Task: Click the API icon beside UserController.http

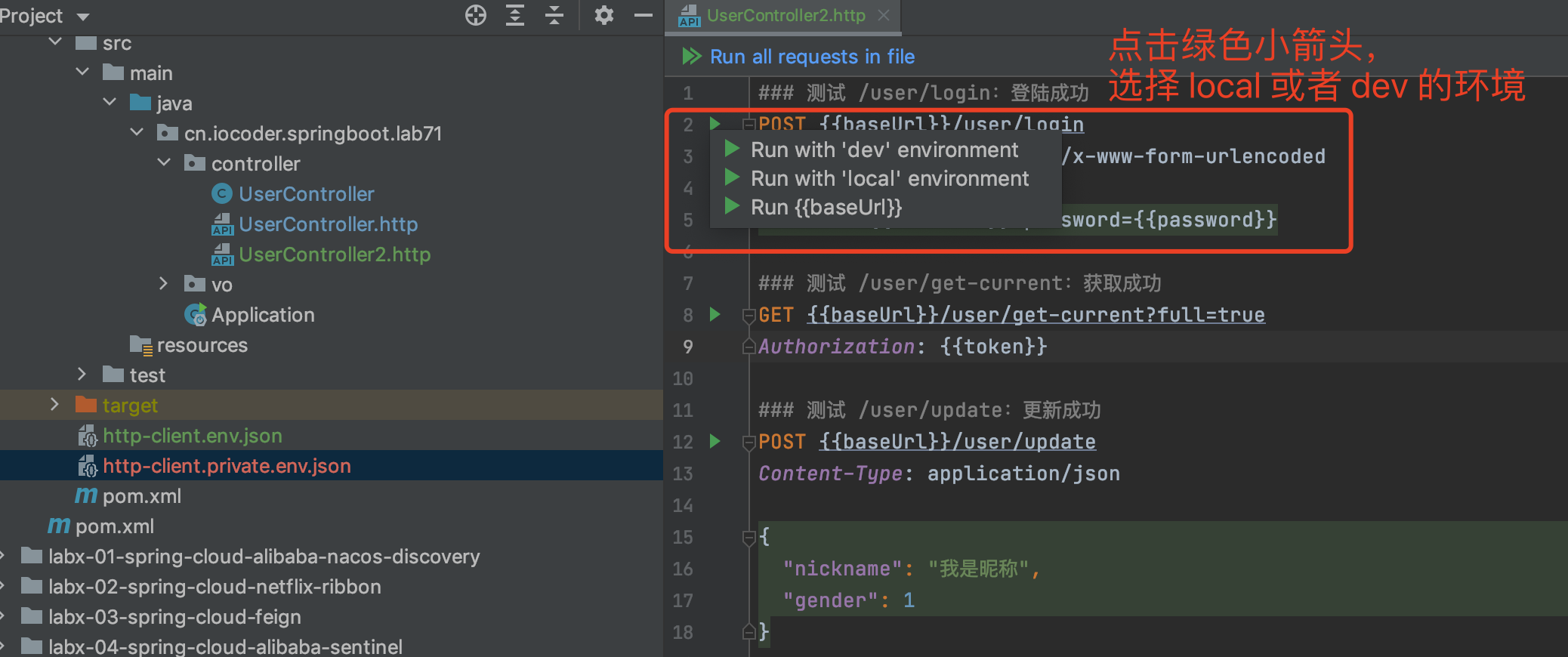Action: (x=222, y=224)
